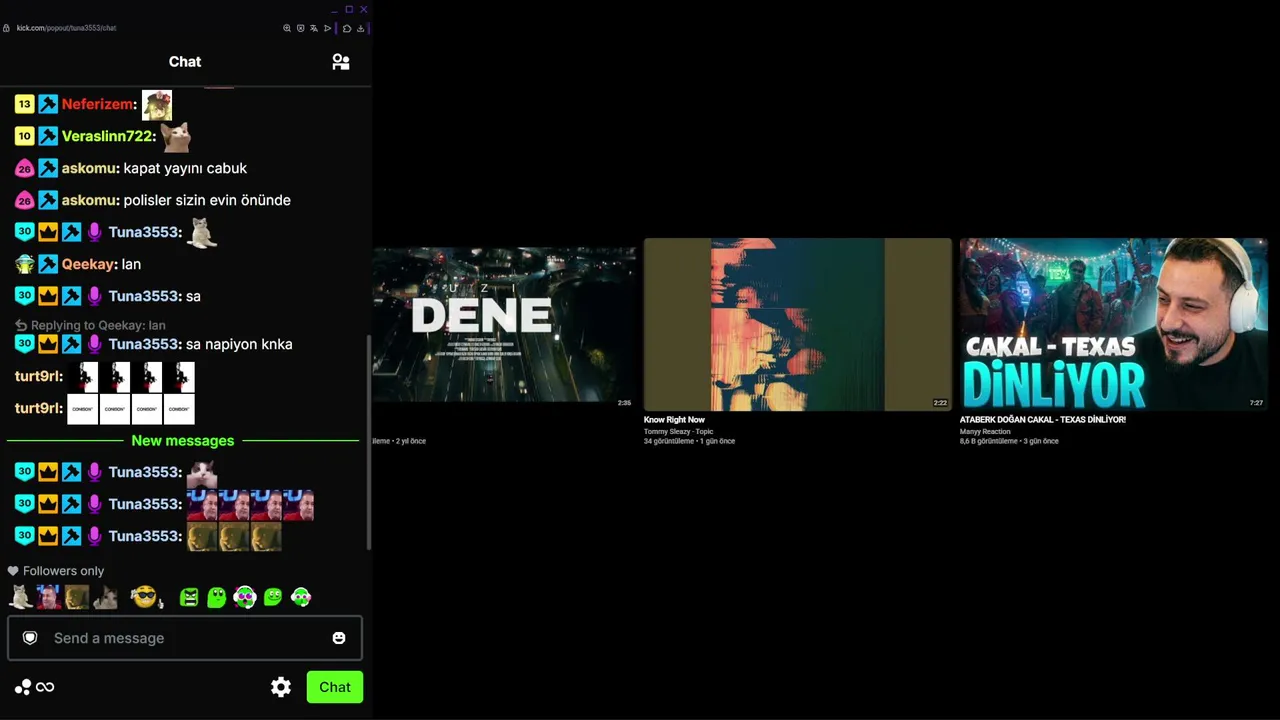
Task: Click '34 görüntüleme • 1 gün önce' text
Action: click(689, 441)
